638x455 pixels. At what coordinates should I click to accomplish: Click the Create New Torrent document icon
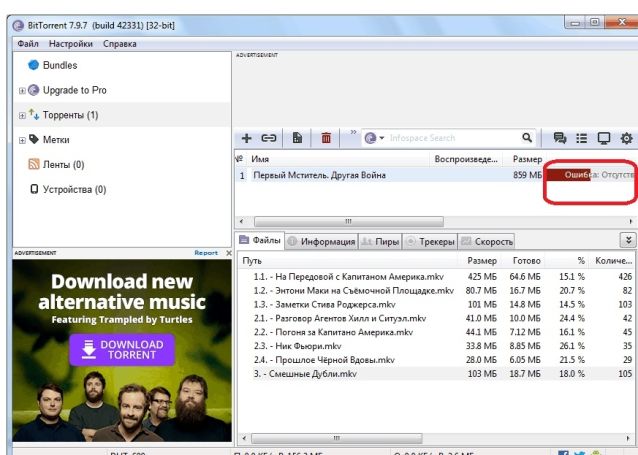(x=297, y=138)
